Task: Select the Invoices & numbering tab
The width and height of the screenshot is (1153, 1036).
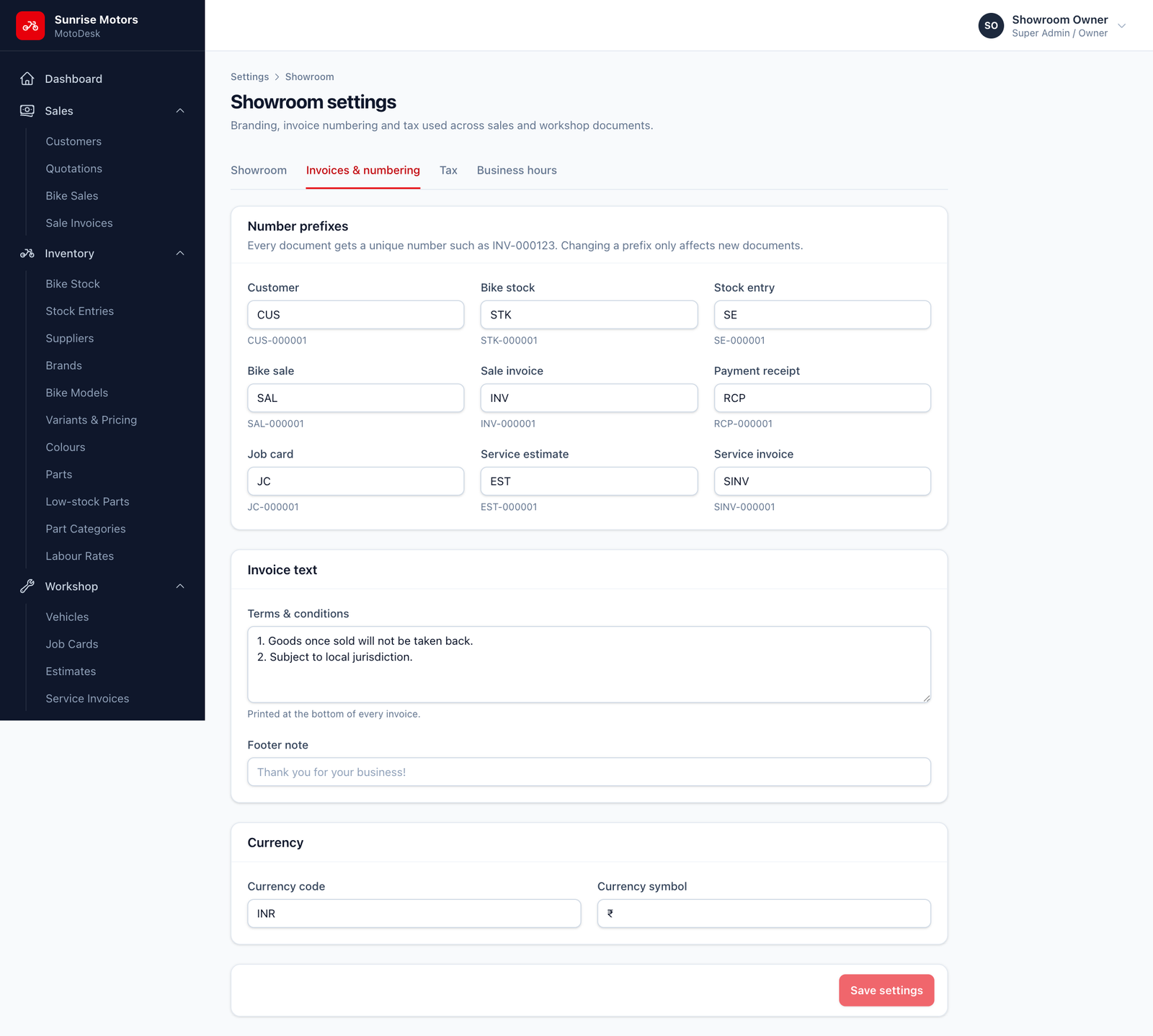Action: pyautogui.click(x=363, y=171)
